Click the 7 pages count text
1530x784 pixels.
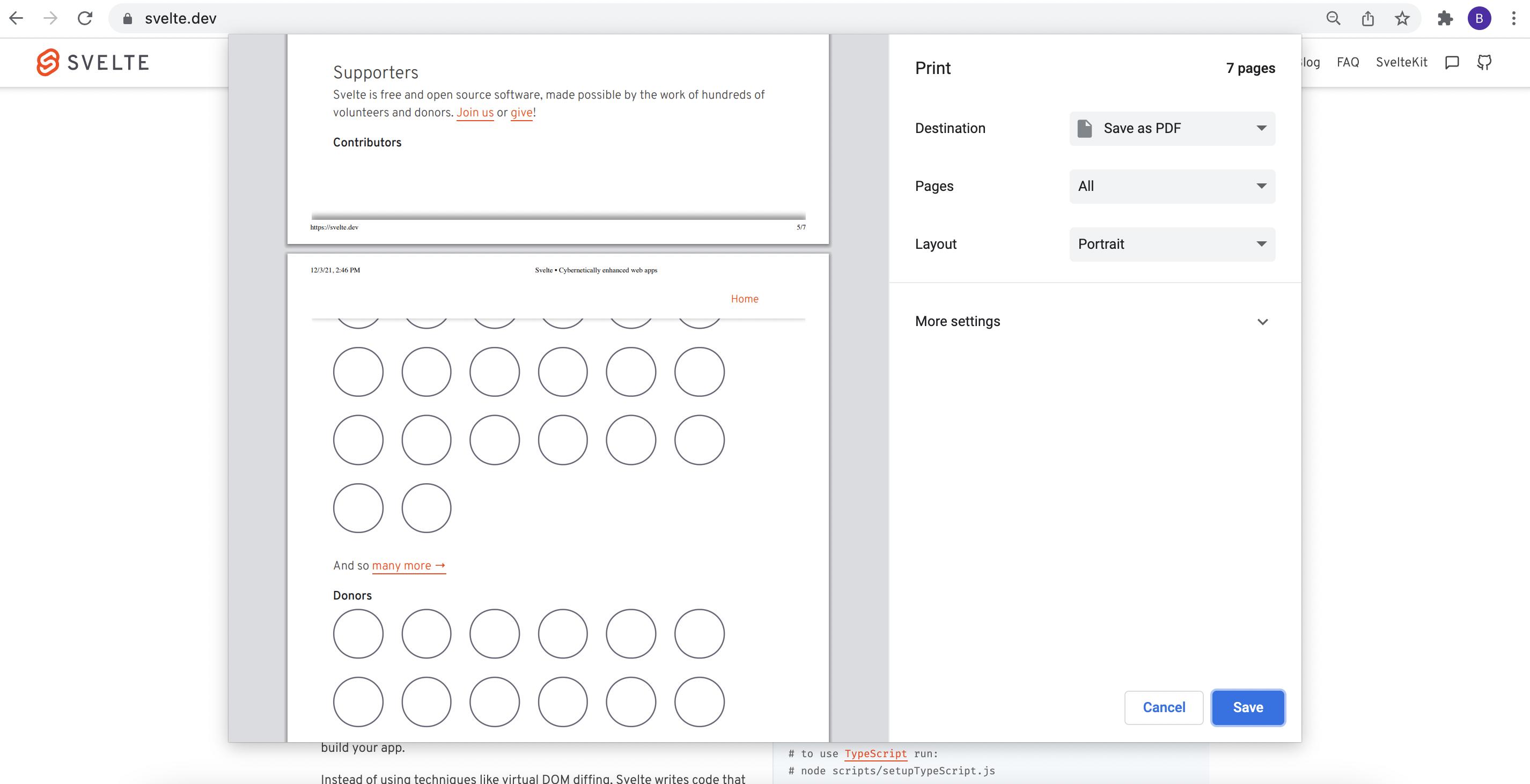pyautogui.click(x=1251, y=68)
